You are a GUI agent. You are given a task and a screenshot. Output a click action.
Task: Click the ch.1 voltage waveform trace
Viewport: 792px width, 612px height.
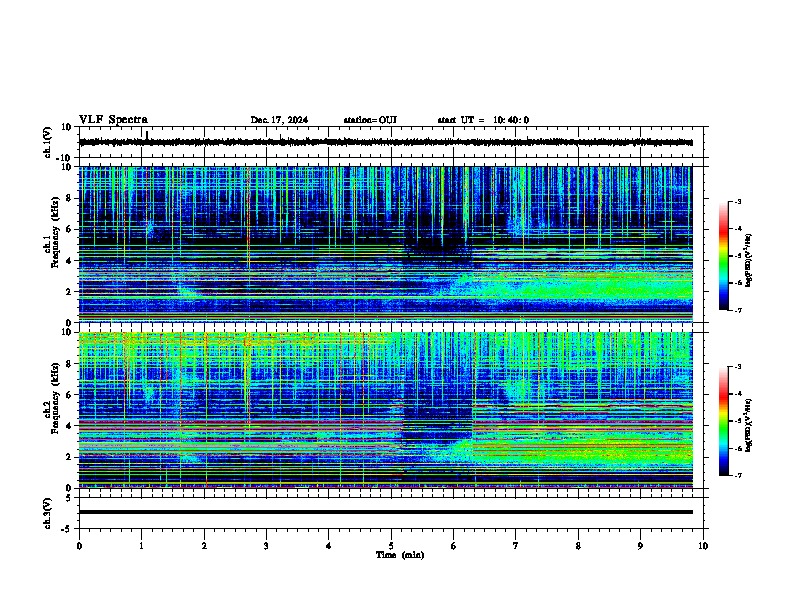tap(385, 142)
